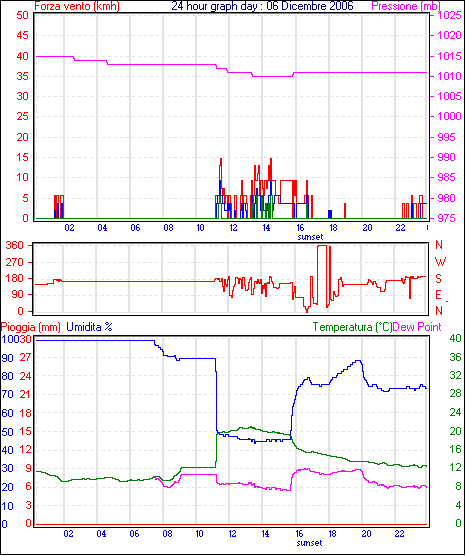The height and width of the screenshot is (556, 466).
Task: Select the '24 hour graph day' title text
Action: pyautogui.click(x=214, y=6)
